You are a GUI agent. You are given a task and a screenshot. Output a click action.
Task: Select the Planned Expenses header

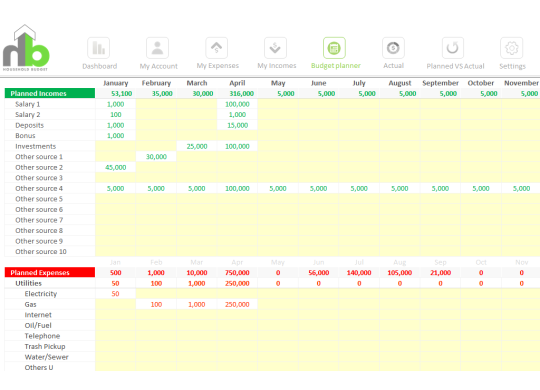(x=50, y=273)
